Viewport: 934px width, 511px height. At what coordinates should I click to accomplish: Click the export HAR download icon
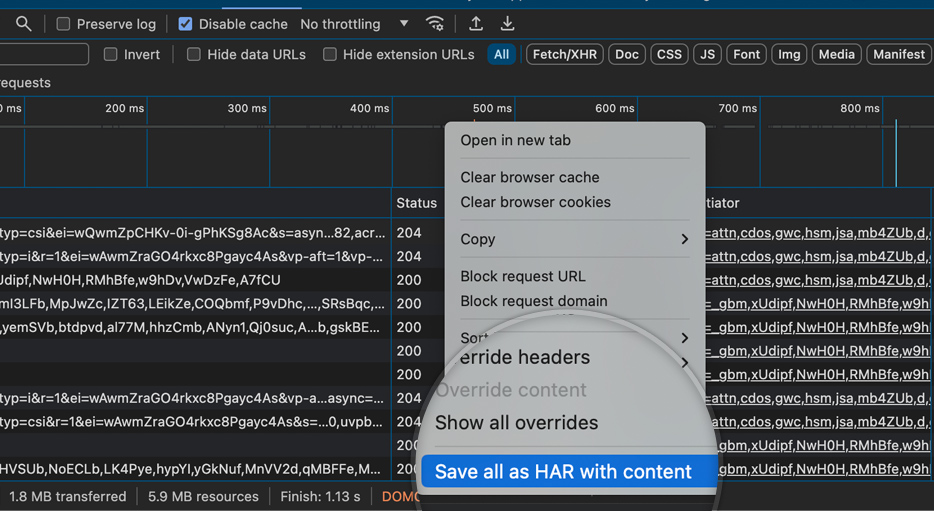pos(507,23)
